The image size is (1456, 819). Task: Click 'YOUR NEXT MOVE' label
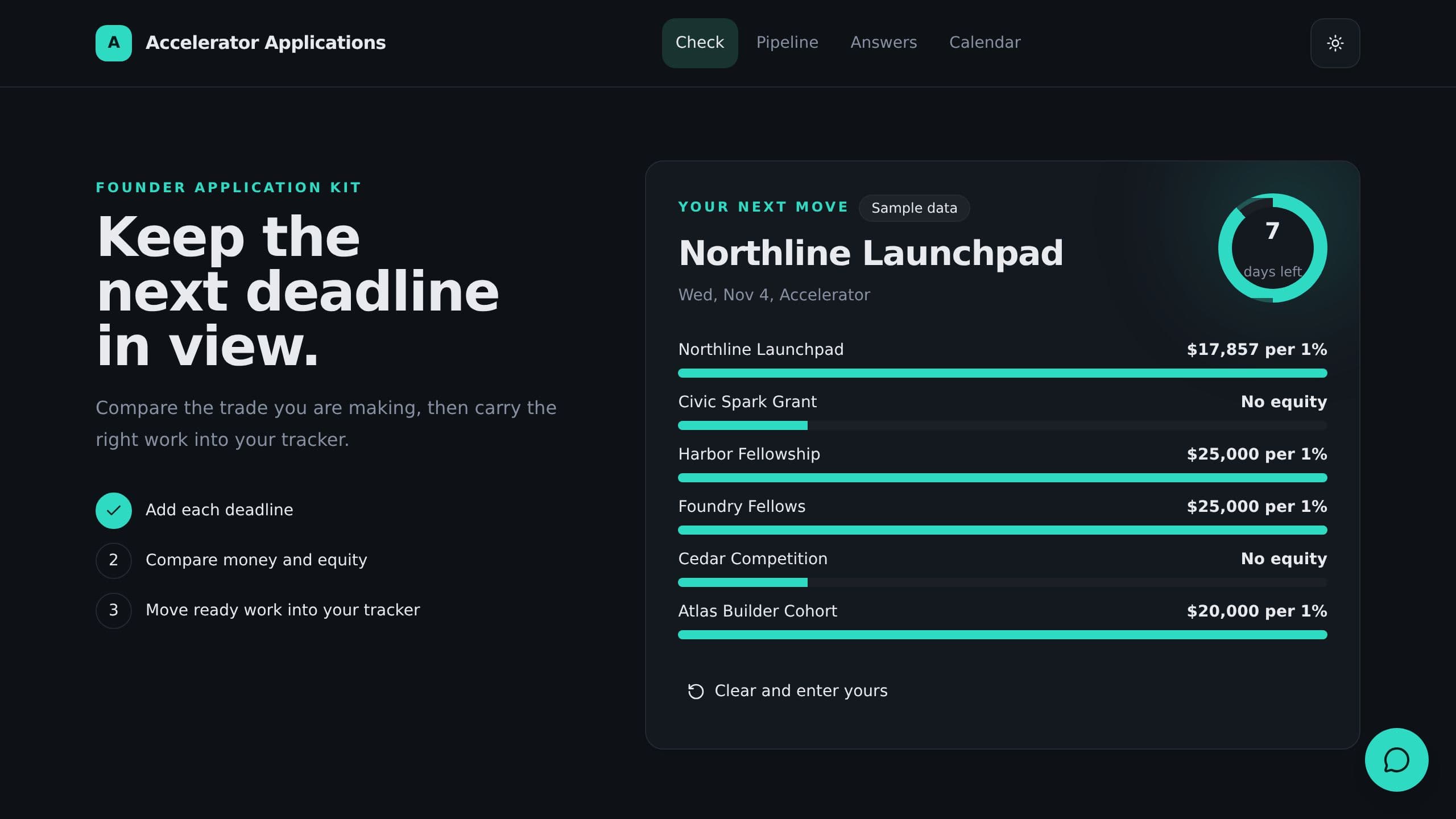[763, 207]
